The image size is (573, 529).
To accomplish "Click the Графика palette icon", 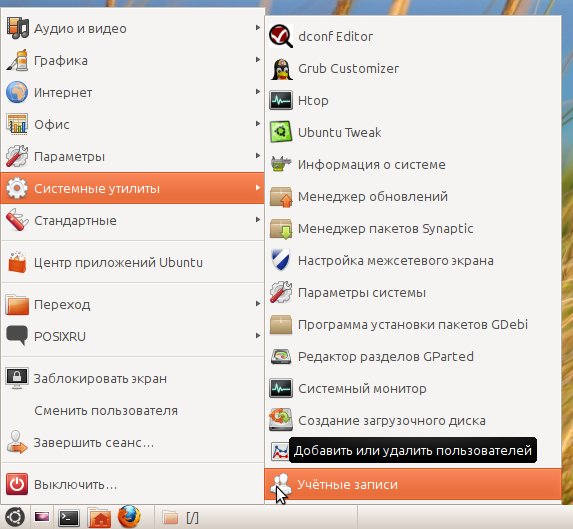I will point(17,60).
